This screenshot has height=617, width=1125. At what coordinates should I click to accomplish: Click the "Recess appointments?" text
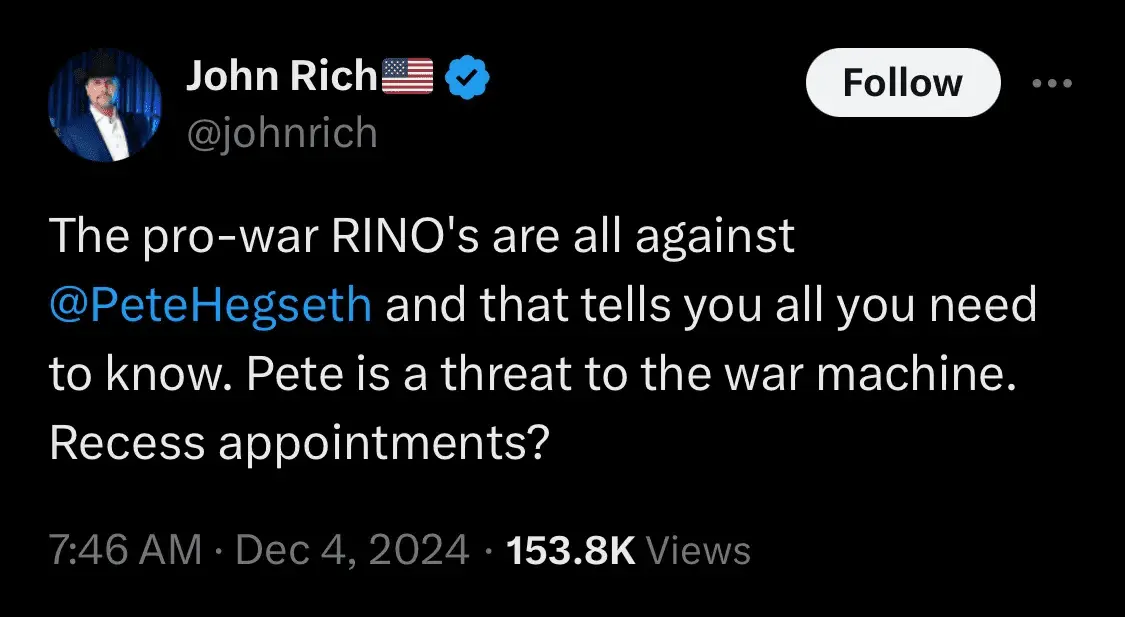pyautogui.click(x=300, y=441)
